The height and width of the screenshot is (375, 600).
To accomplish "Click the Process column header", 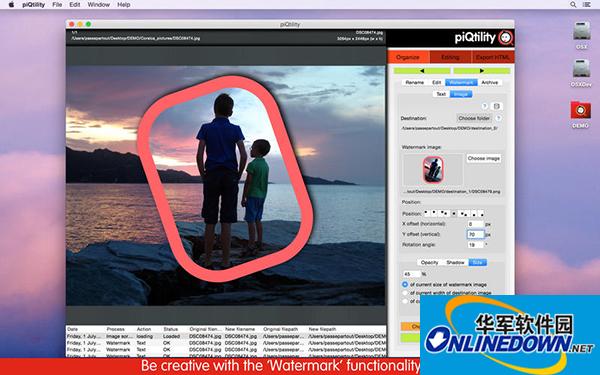I will pyautogui.click(x=116, y=329).
